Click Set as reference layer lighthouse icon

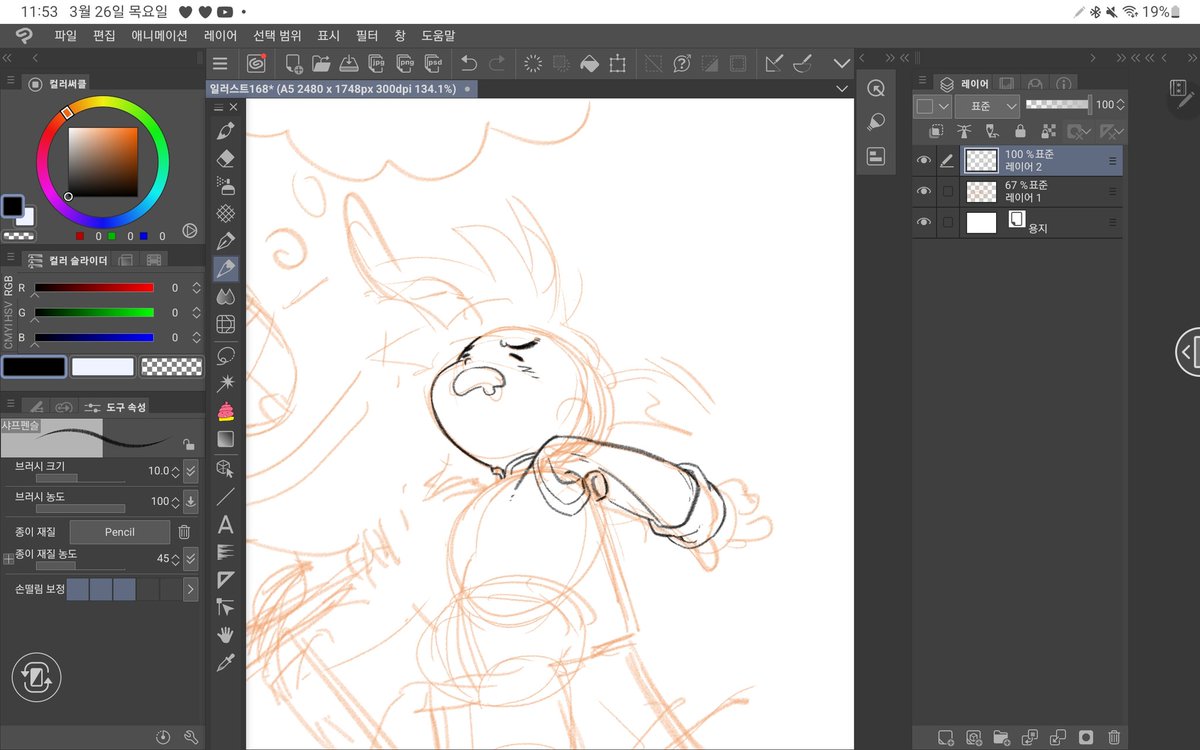click(x=964, y=131)
